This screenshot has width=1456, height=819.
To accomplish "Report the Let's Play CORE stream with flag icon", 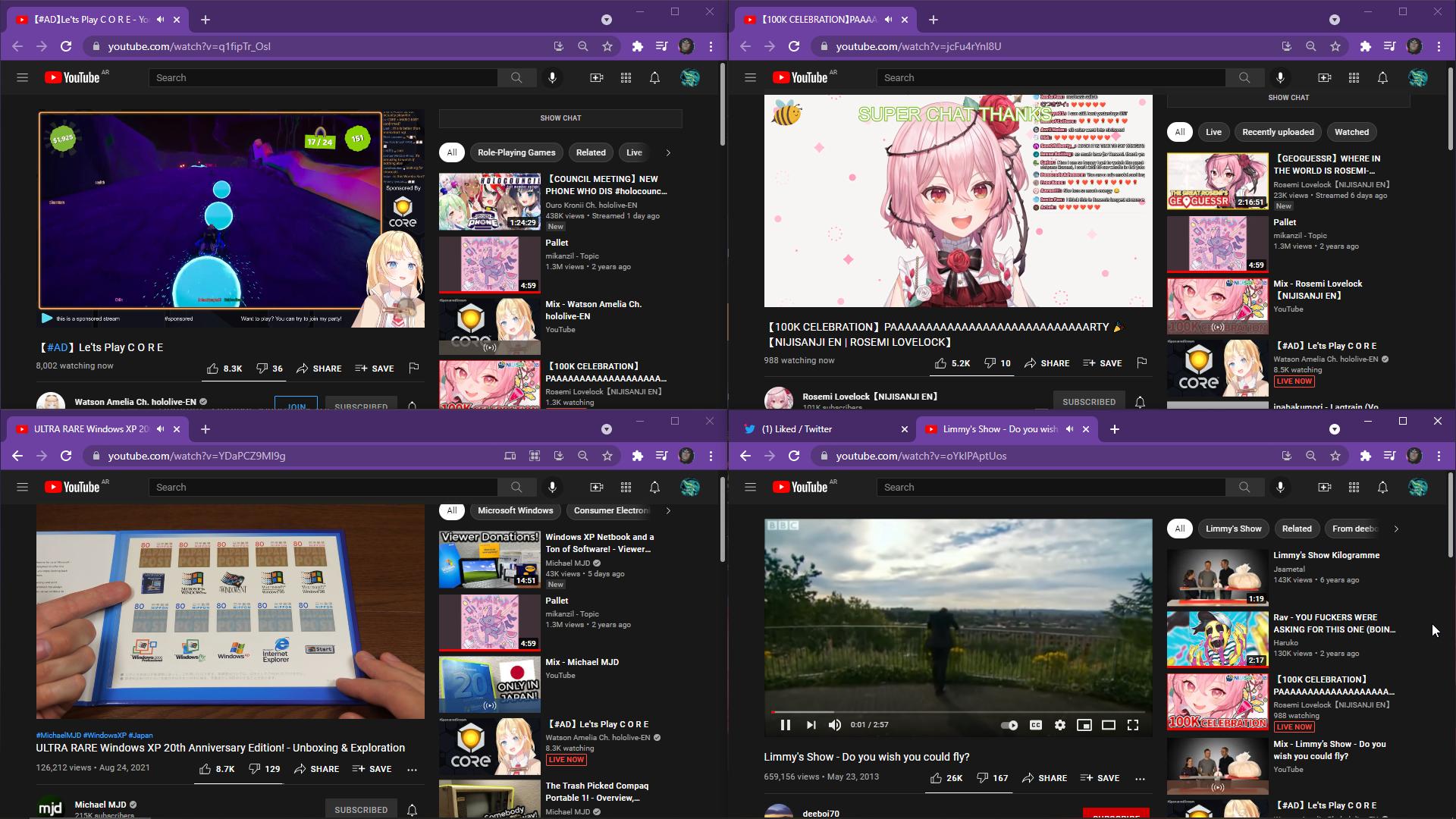I will pos(413,368).
